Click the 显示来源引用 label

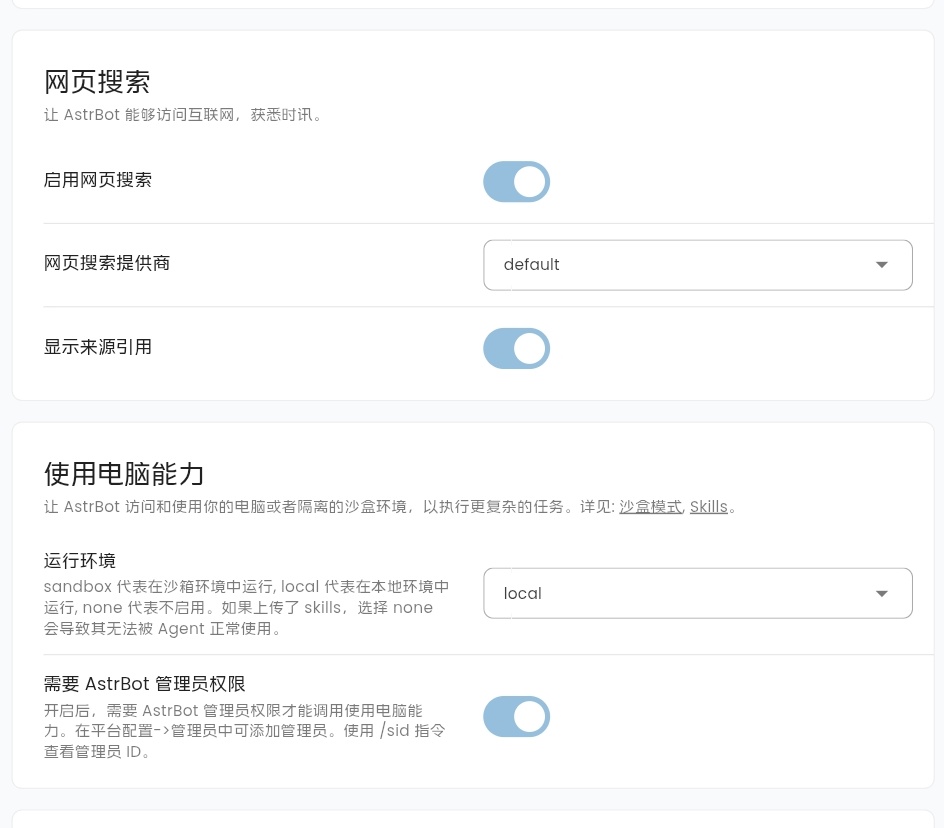click(98, 347)
